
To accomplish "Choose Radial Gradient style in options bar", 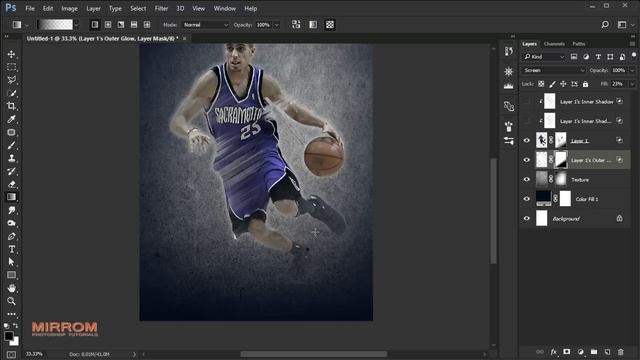I will point(108,25).
